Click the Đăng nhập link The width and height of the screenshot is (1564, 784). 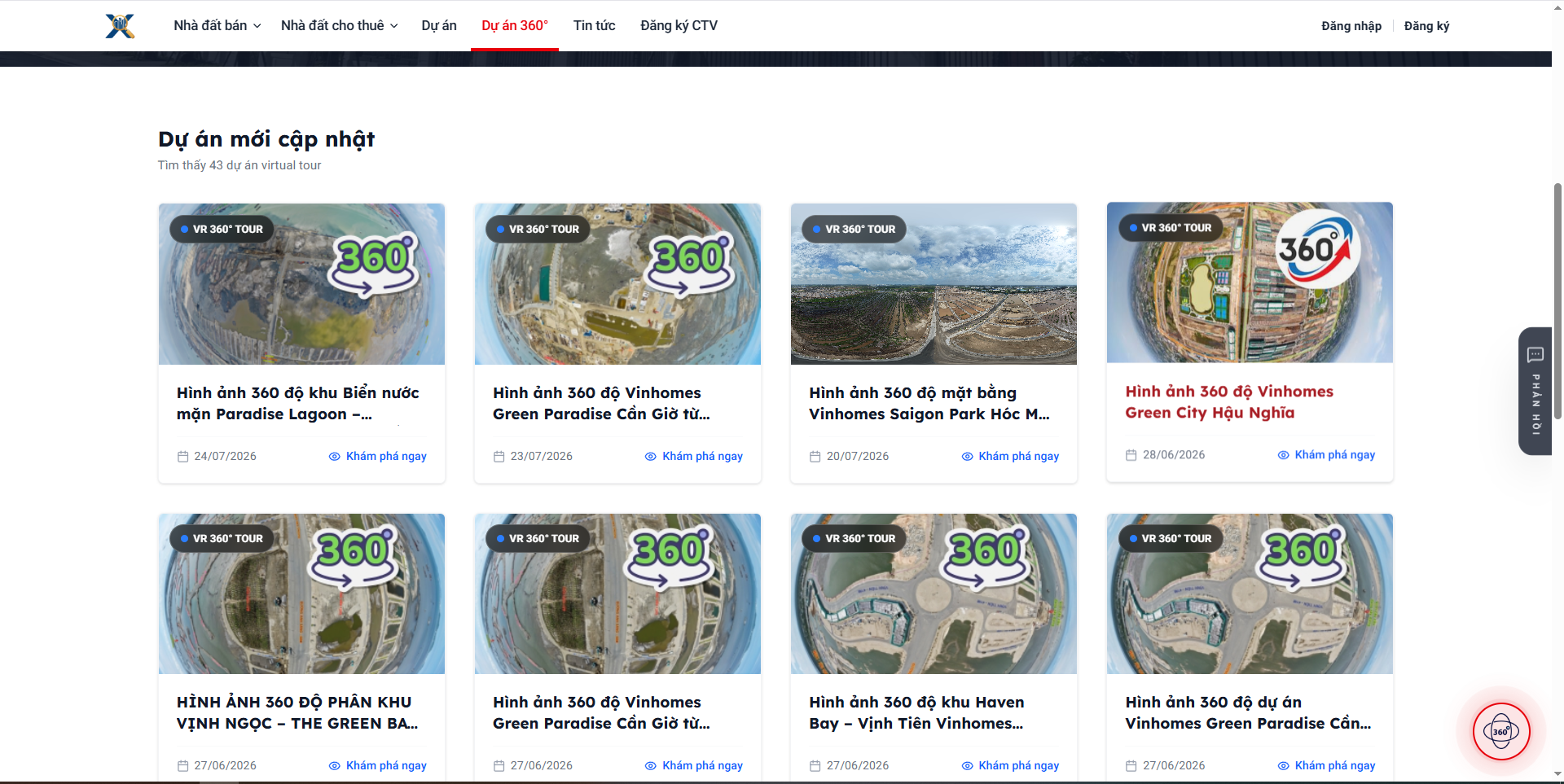[1351, 26]
